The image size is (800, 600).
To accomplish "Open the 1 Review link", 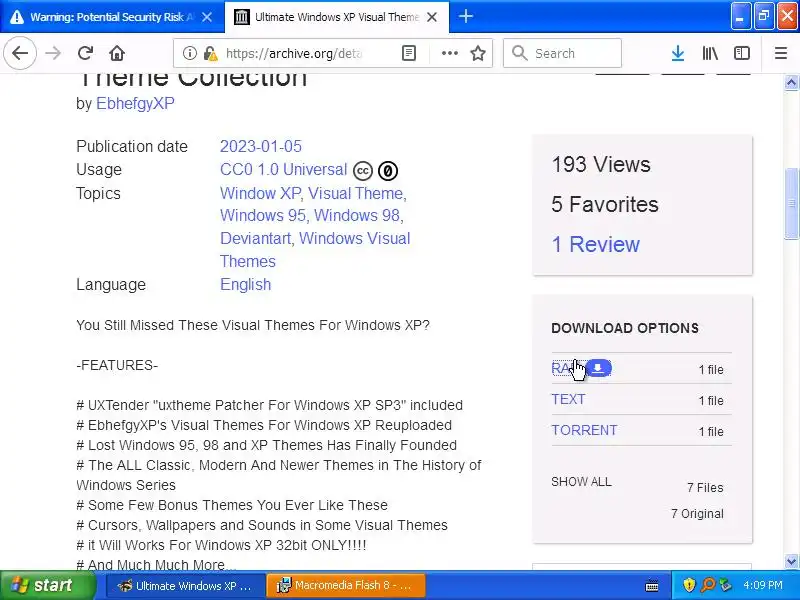I will pos(595,244).
